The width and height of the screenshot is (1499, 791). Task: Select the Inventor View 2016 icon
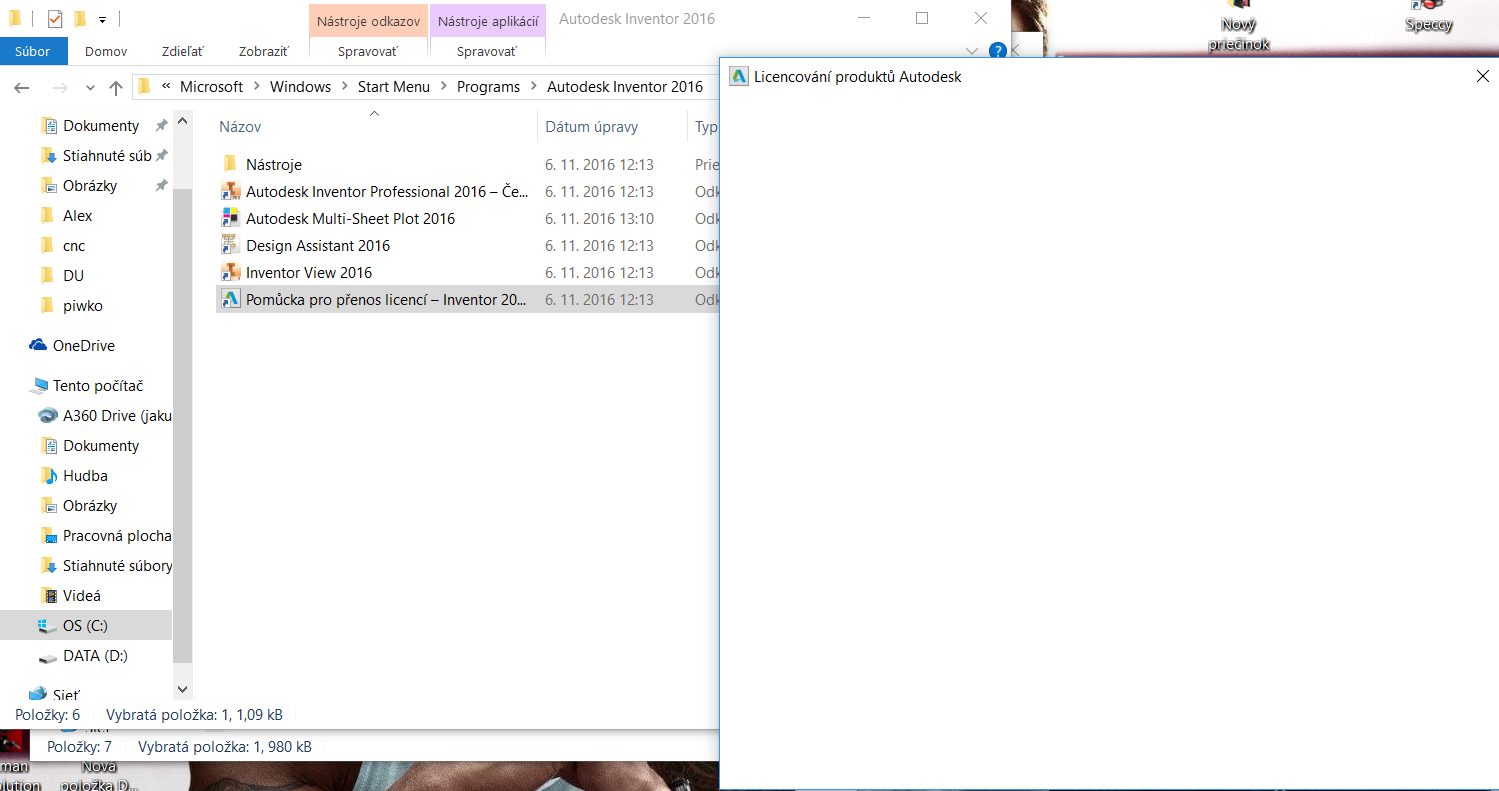point(231,273)
